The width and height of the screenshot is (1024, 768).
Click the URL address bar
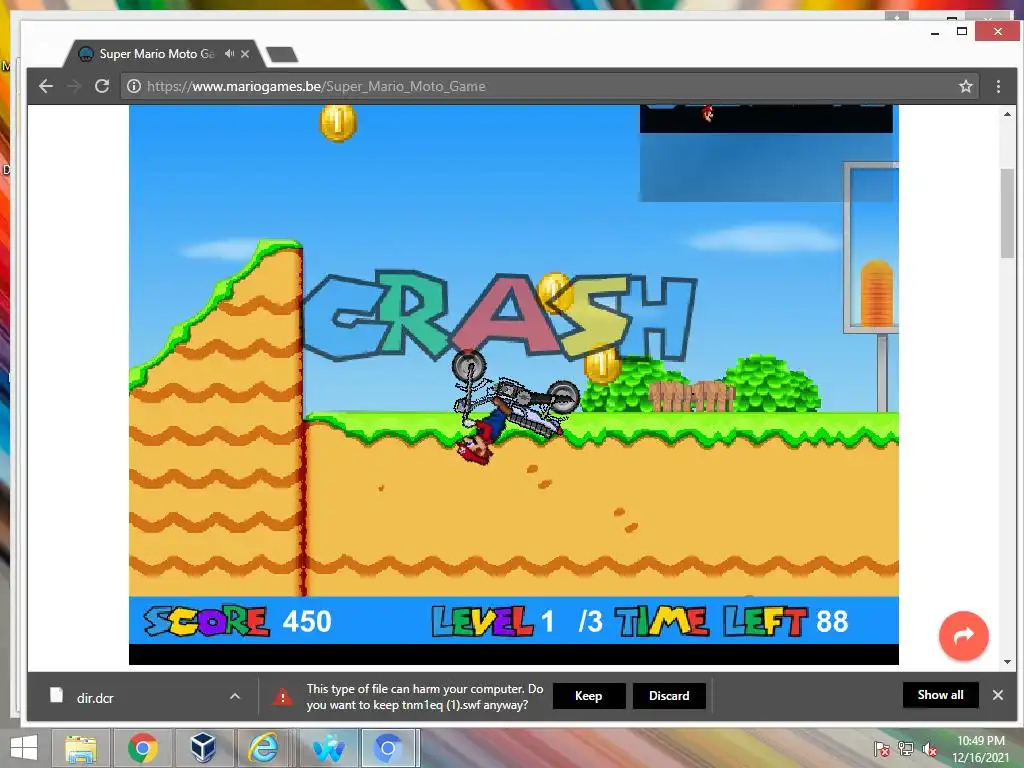pos(549,86)
